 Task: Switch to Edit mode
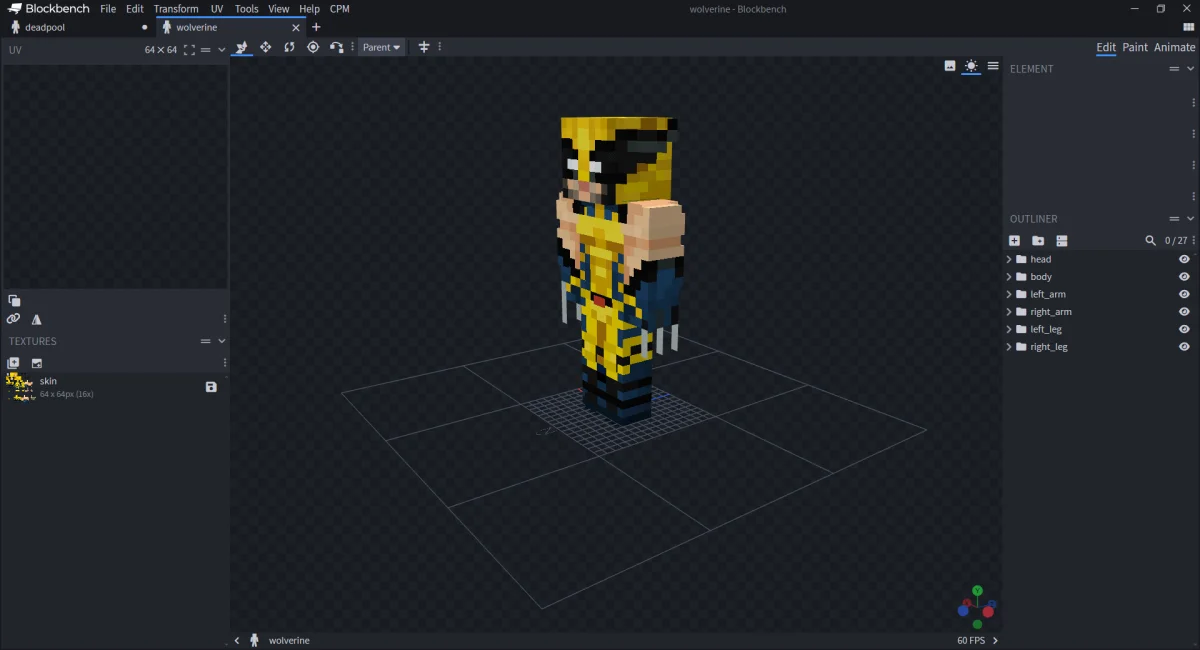pos(1106,47)
